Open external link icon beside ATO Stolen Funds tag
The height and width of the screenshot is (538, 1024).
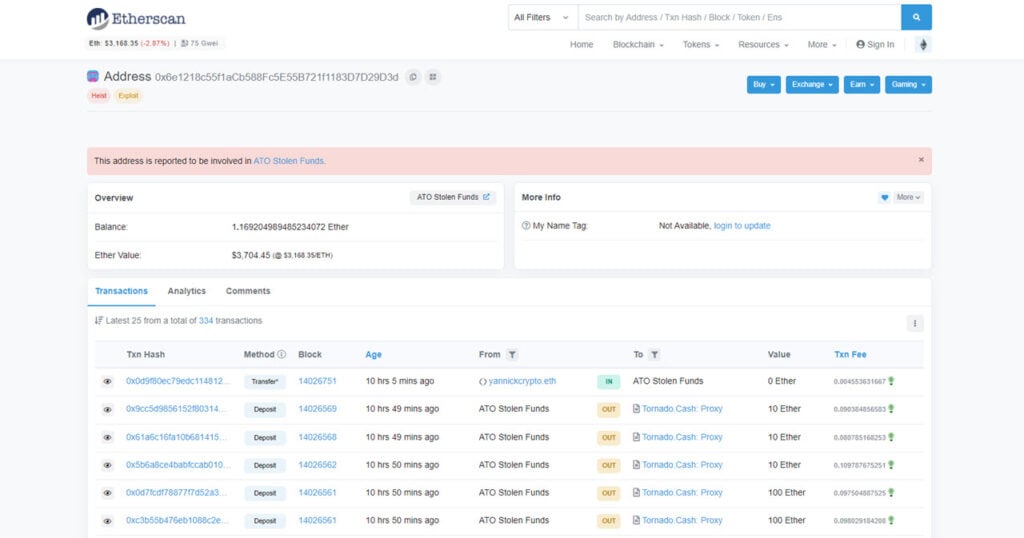[x=487, y=197]
